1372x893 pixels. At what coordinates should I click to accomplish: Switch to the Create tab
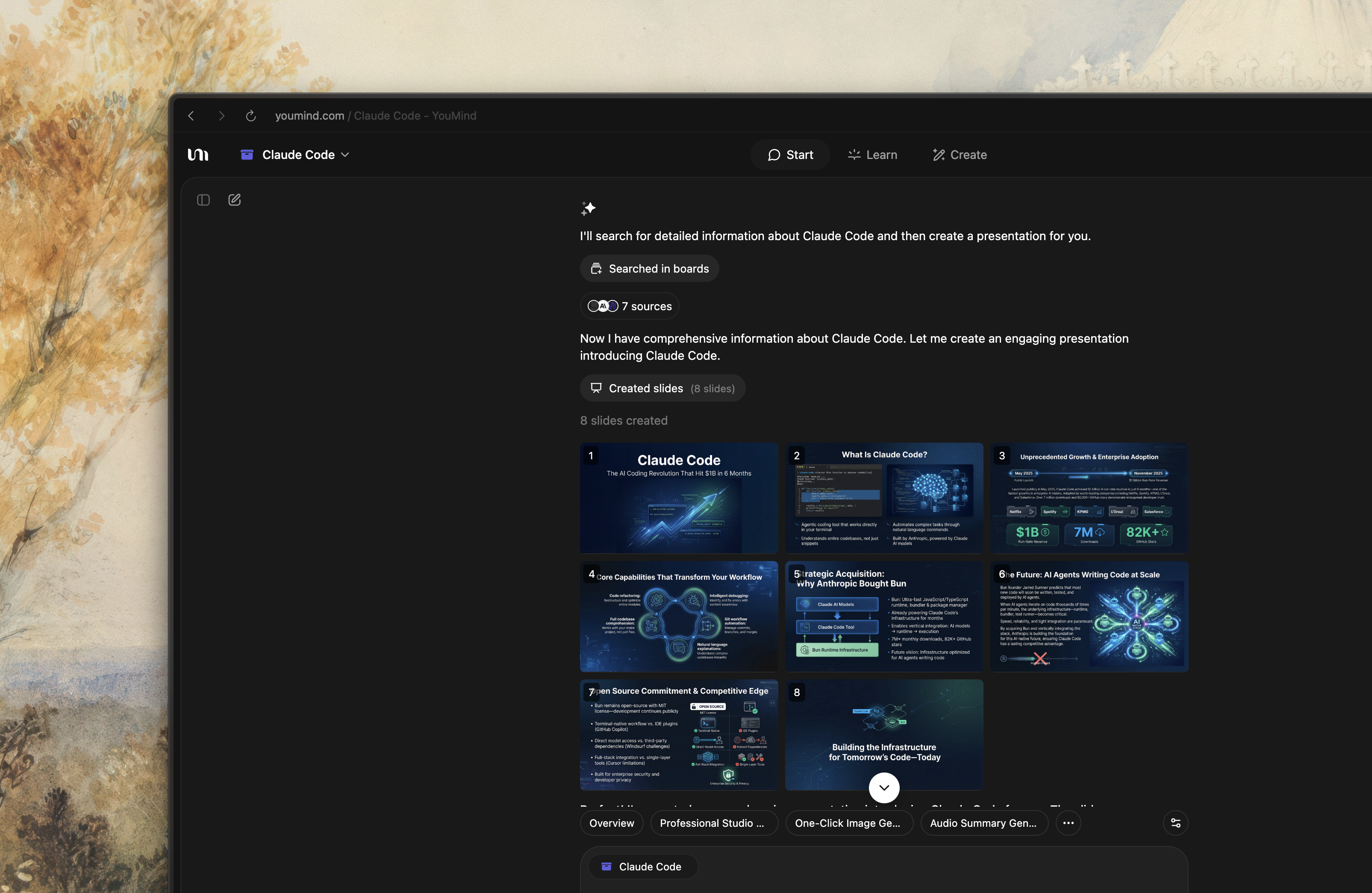coord(959,154)
